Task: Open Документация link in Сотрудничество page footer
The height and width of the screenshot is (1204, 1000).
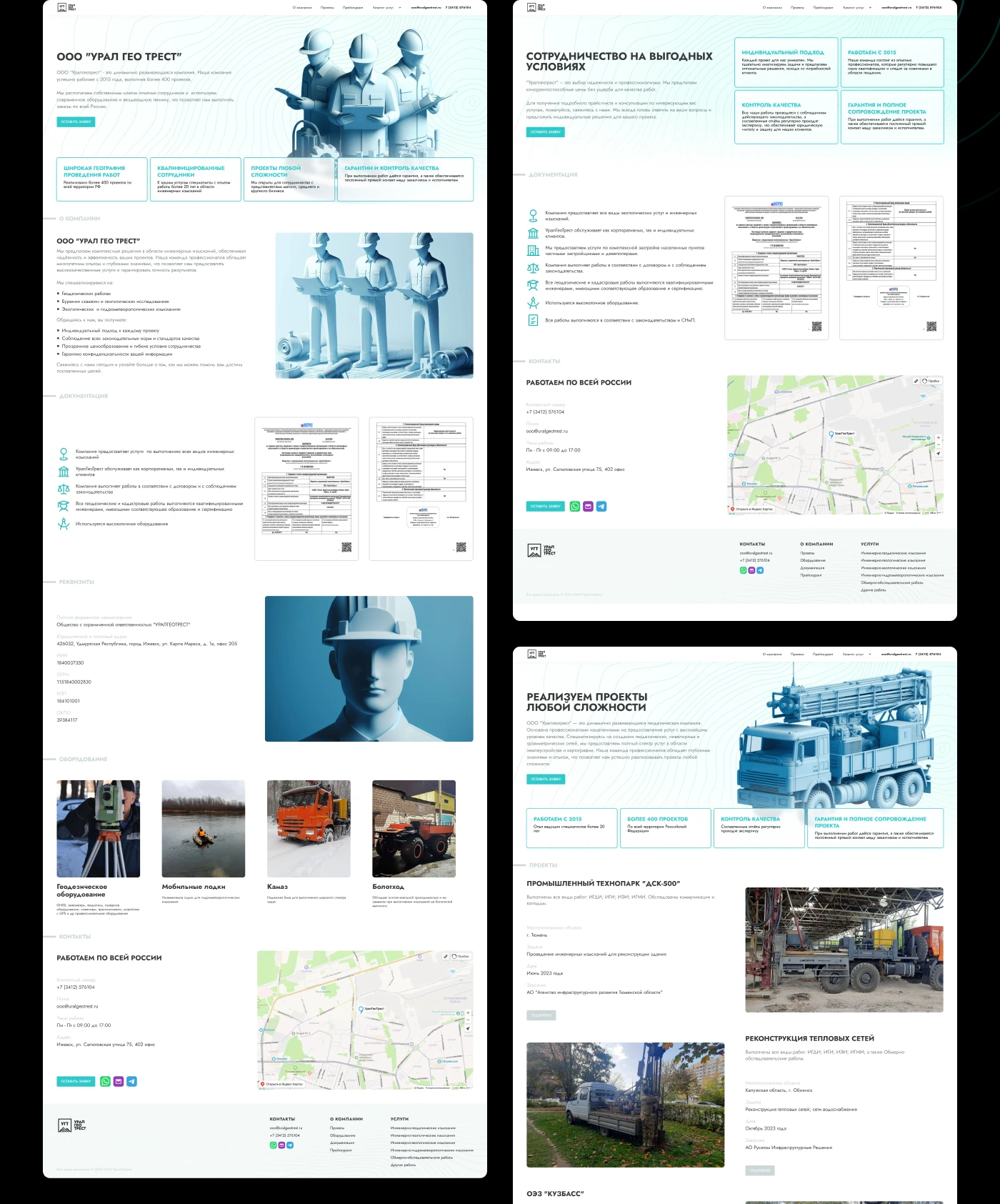Action: [x=813, y=567]
